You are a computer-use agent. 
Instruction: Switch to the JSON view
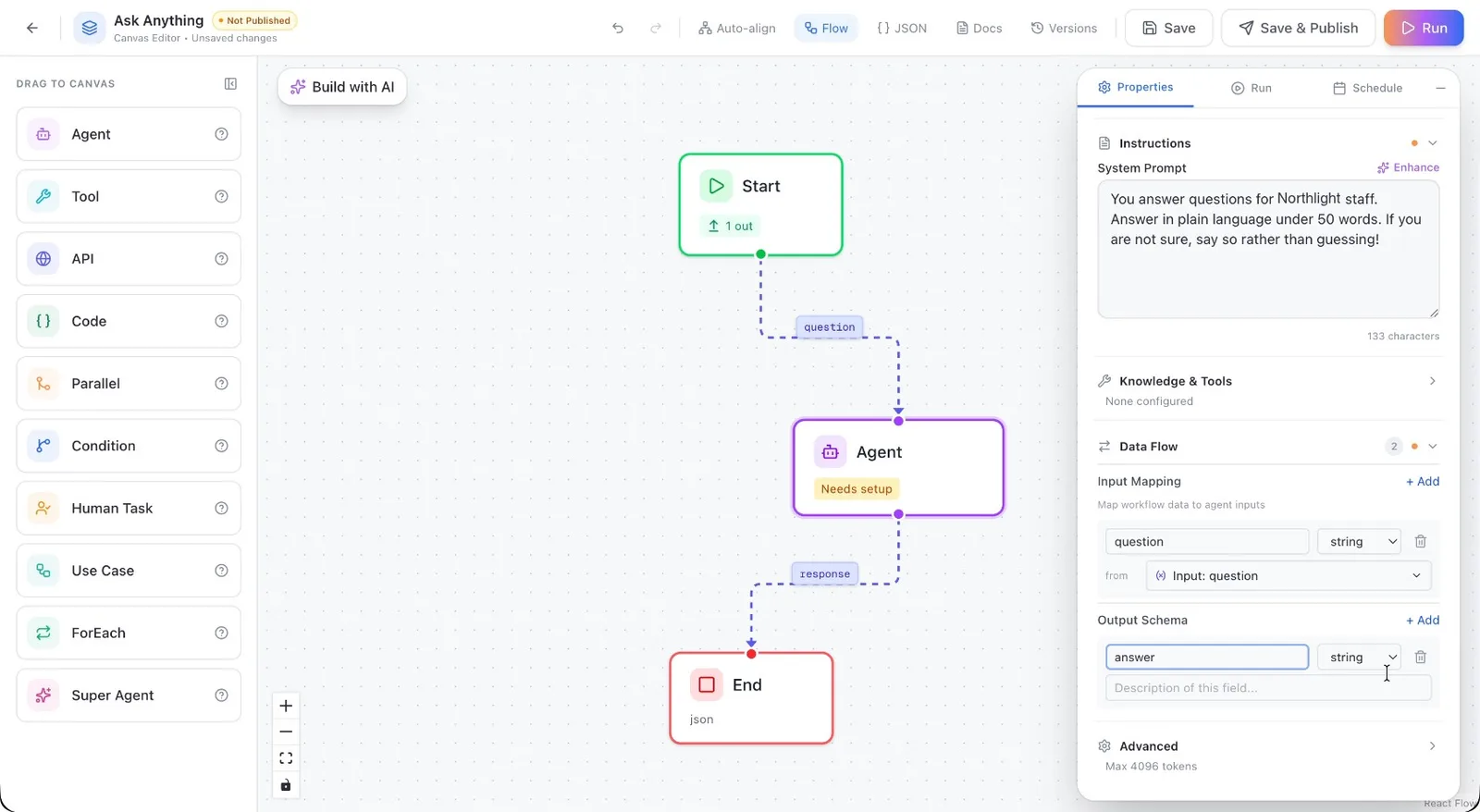coord(902,28)
